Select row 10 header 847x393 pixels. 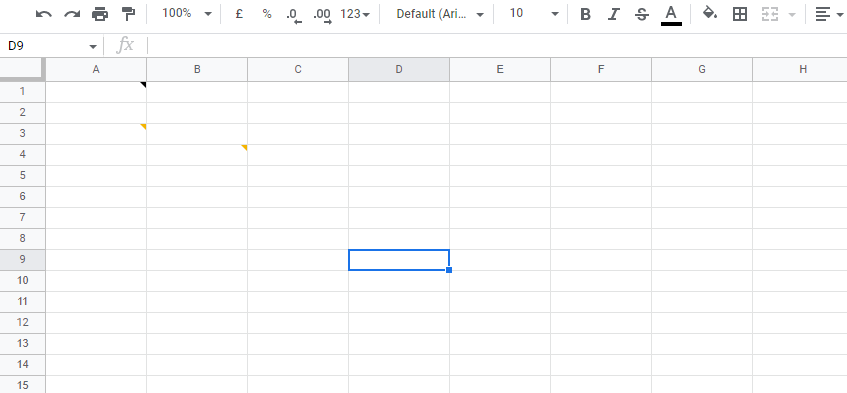pos(23,281)
